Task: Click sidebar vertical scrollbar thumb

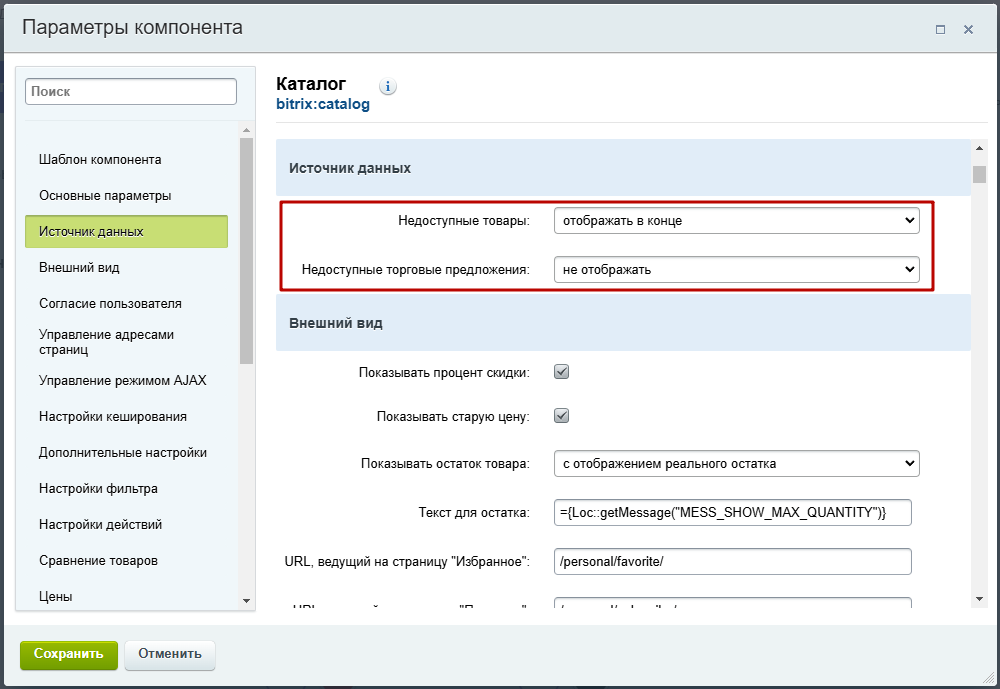Action: (x=246, y=250)
